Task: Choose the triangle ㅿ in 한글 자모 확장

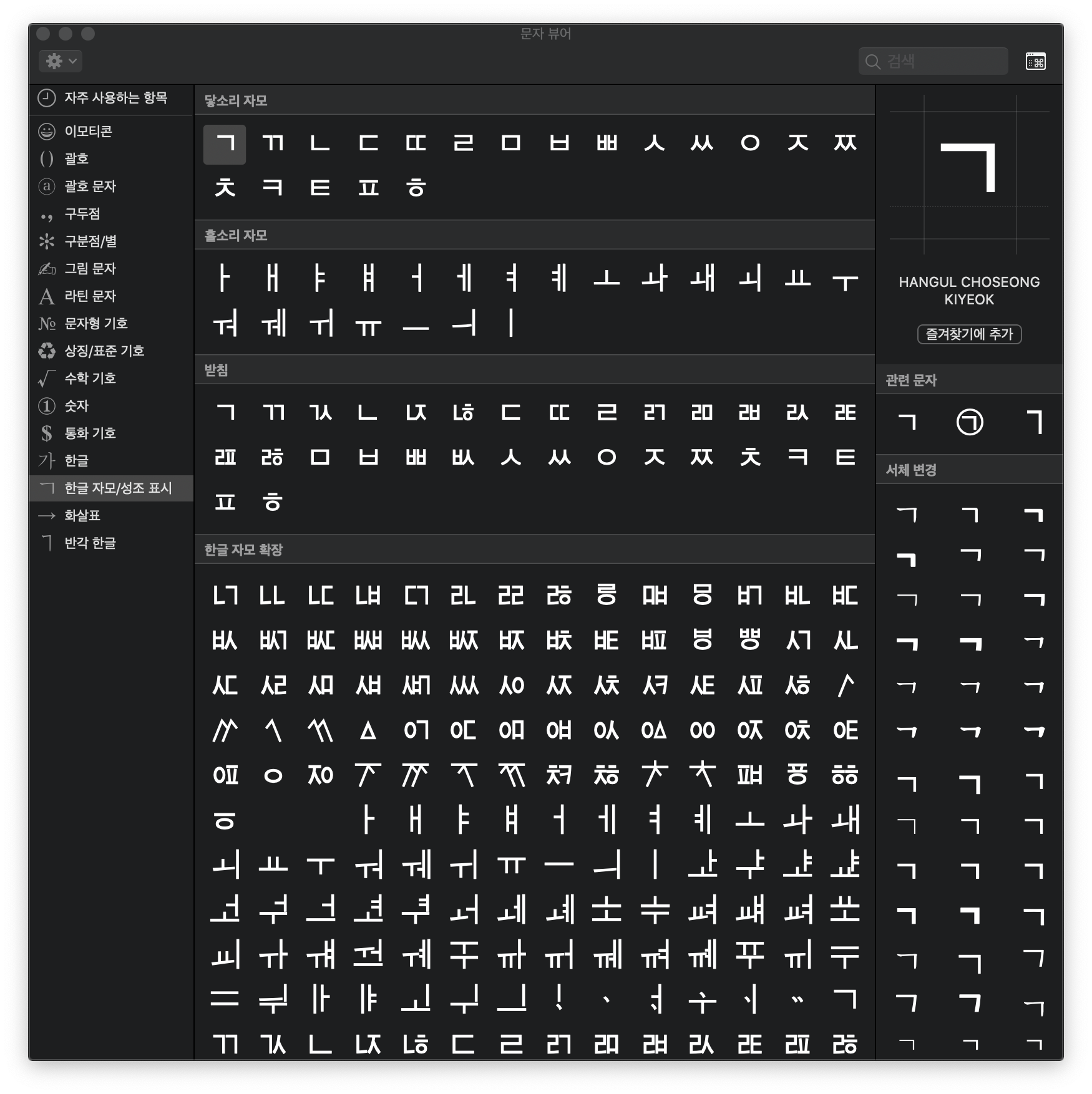Action: coord(368,730)
